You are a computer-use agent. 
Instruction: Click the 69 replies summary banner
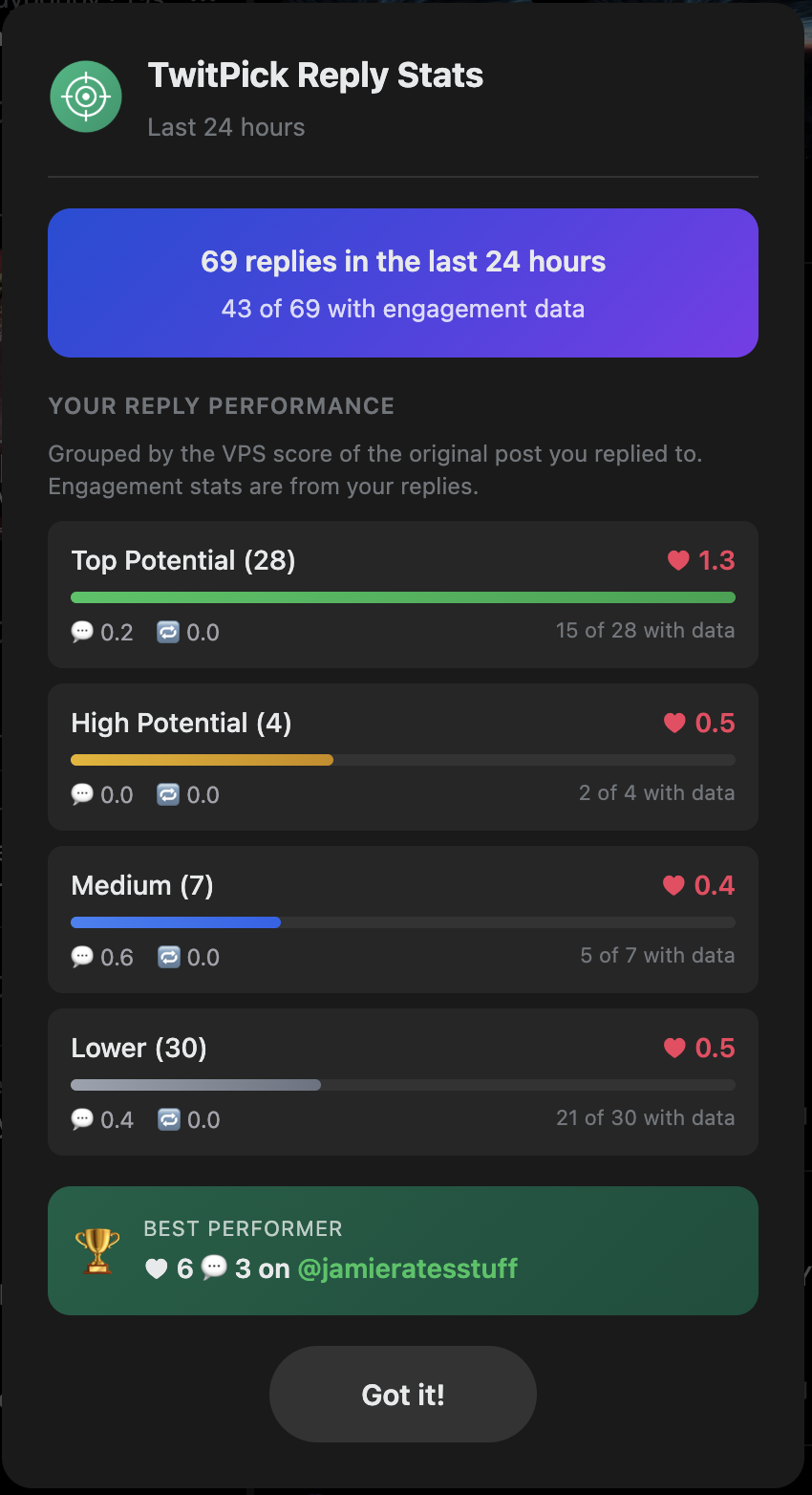[x=403, y=283]
